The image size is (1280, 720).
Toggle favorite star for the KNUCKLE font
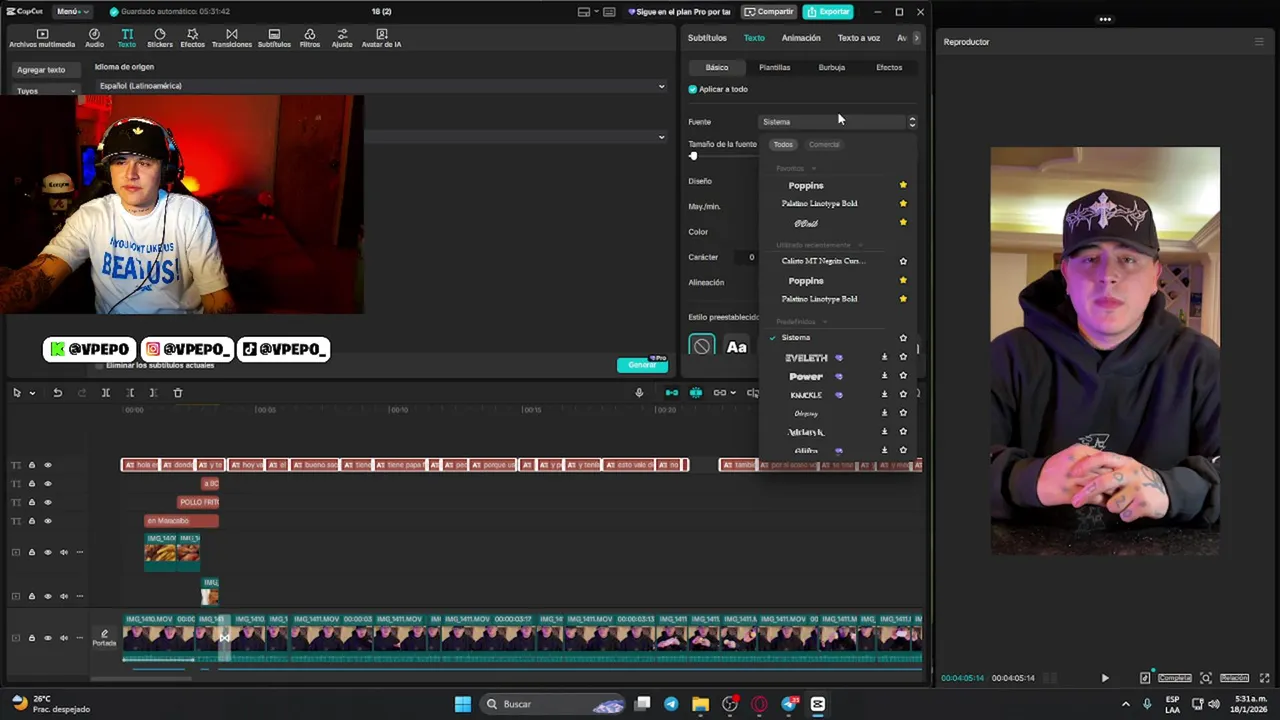(x=903, y=395)
